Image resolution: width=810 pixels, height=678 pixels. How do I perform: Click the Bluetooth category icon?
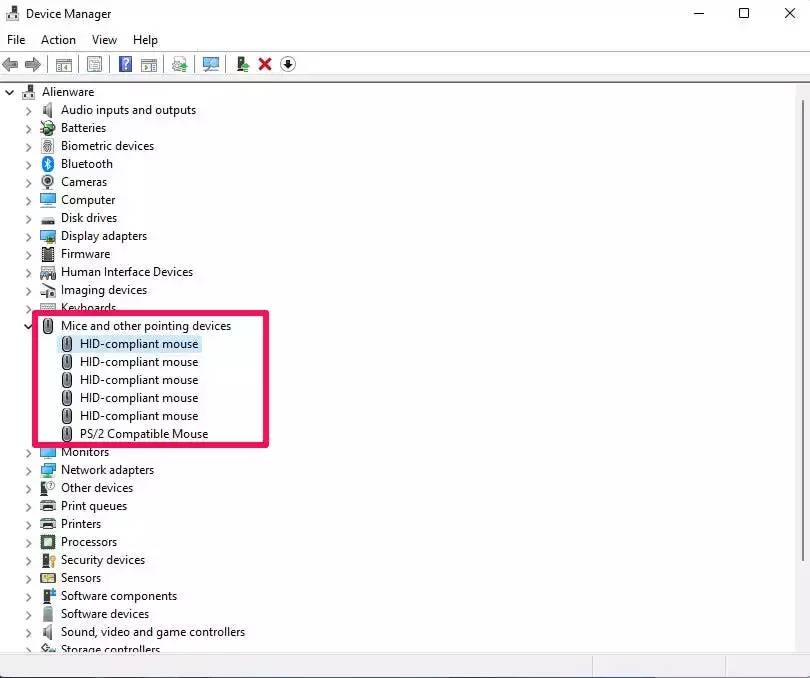point(48,164)
